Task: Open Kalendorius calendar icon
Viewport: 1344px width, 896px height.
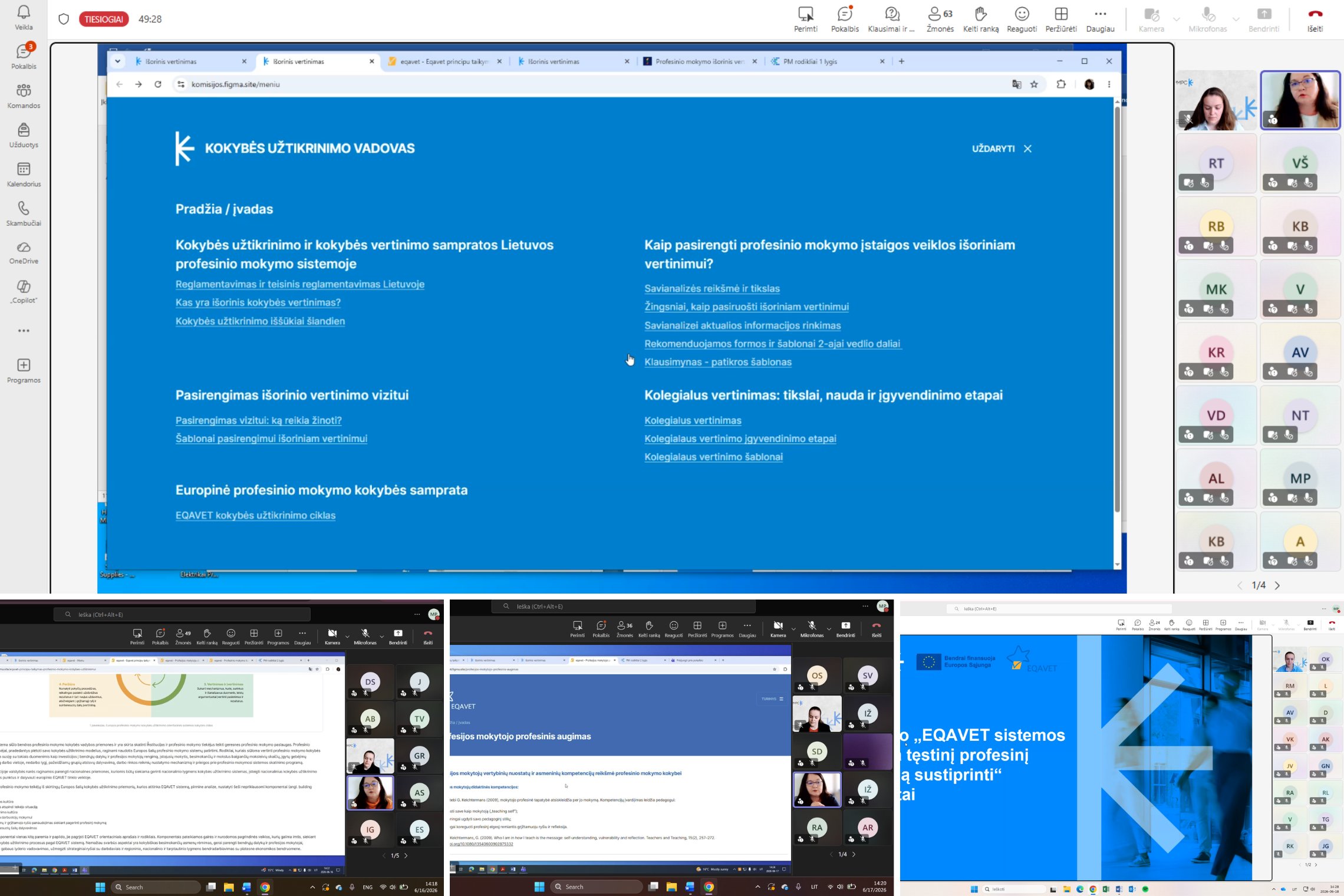Action: point(24,174)
